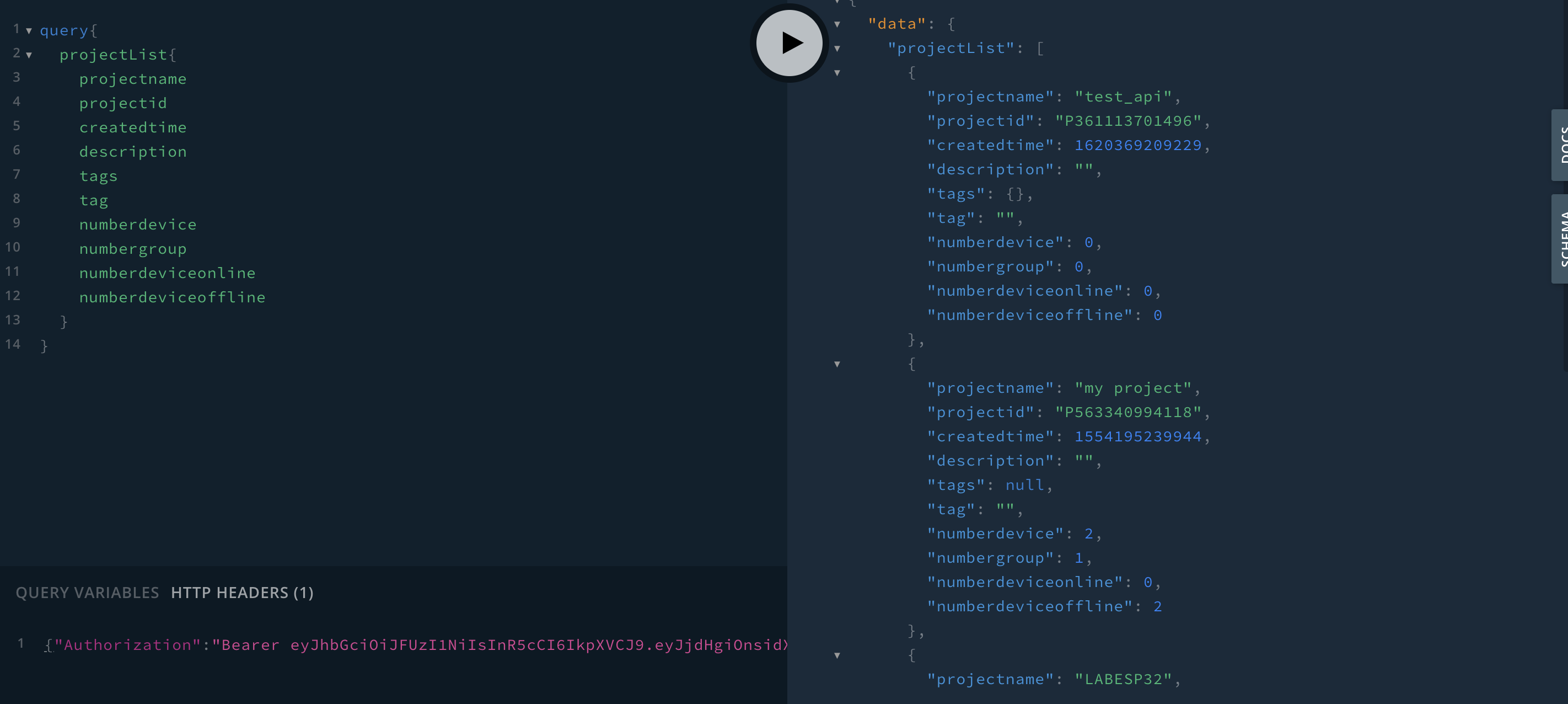Click the numberdeviceoffline value 2 in my project
Image resolution: width=1568 pixels, height=704 pixels.
tap(1157, 606)
